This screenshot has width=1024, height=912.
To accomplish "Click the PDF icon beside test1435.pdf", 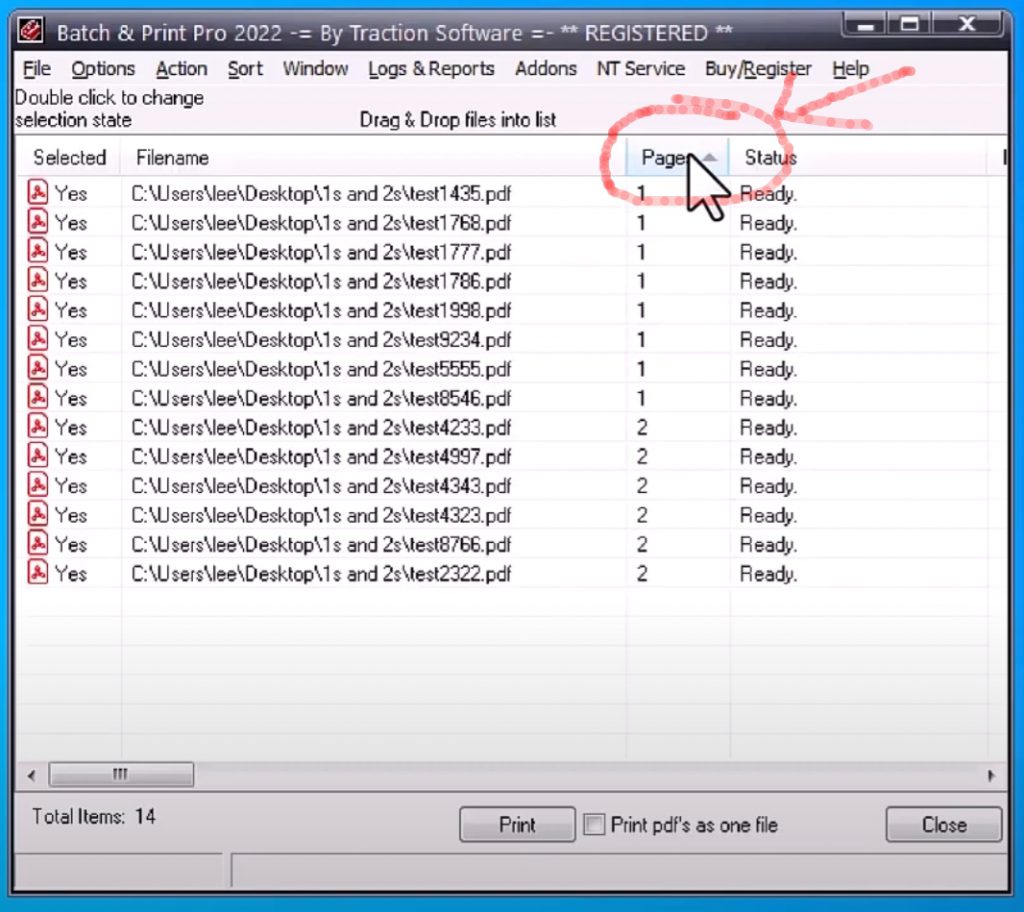I will click(x=37, y=193).
